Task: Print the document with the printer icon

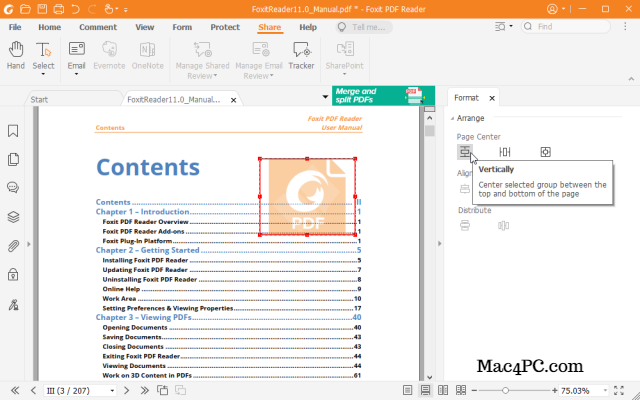Action: (x=59, y=9)
